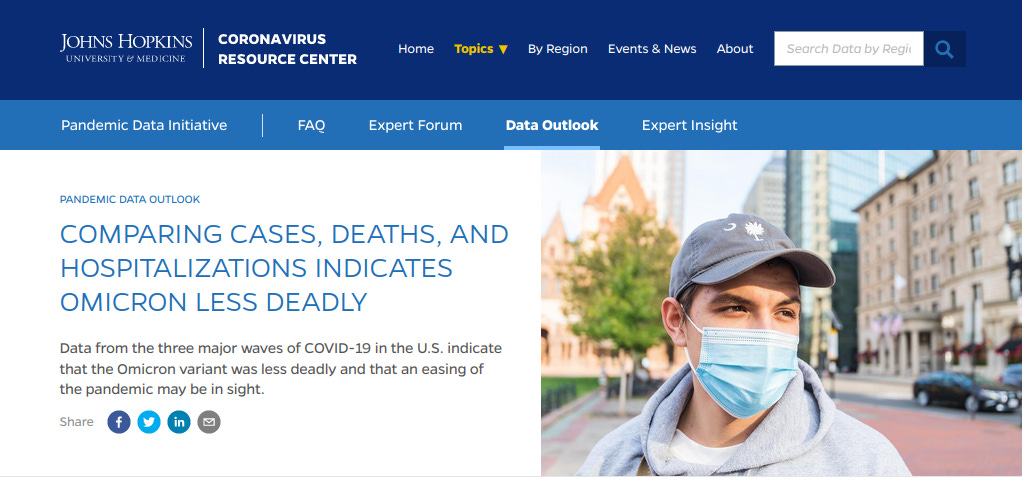Click the Johns Hopkins University & Medicine logo

(126, 48)
